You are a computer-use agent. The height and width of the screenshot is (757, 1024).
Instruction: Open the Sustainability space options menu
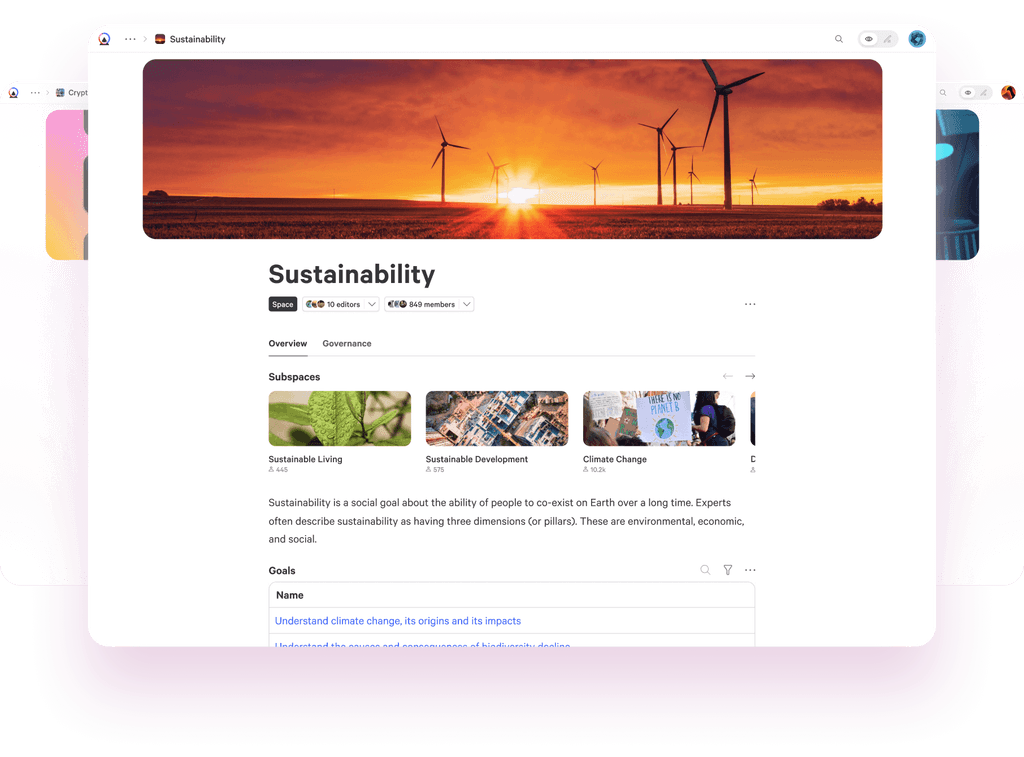click(x=750, y=304)
